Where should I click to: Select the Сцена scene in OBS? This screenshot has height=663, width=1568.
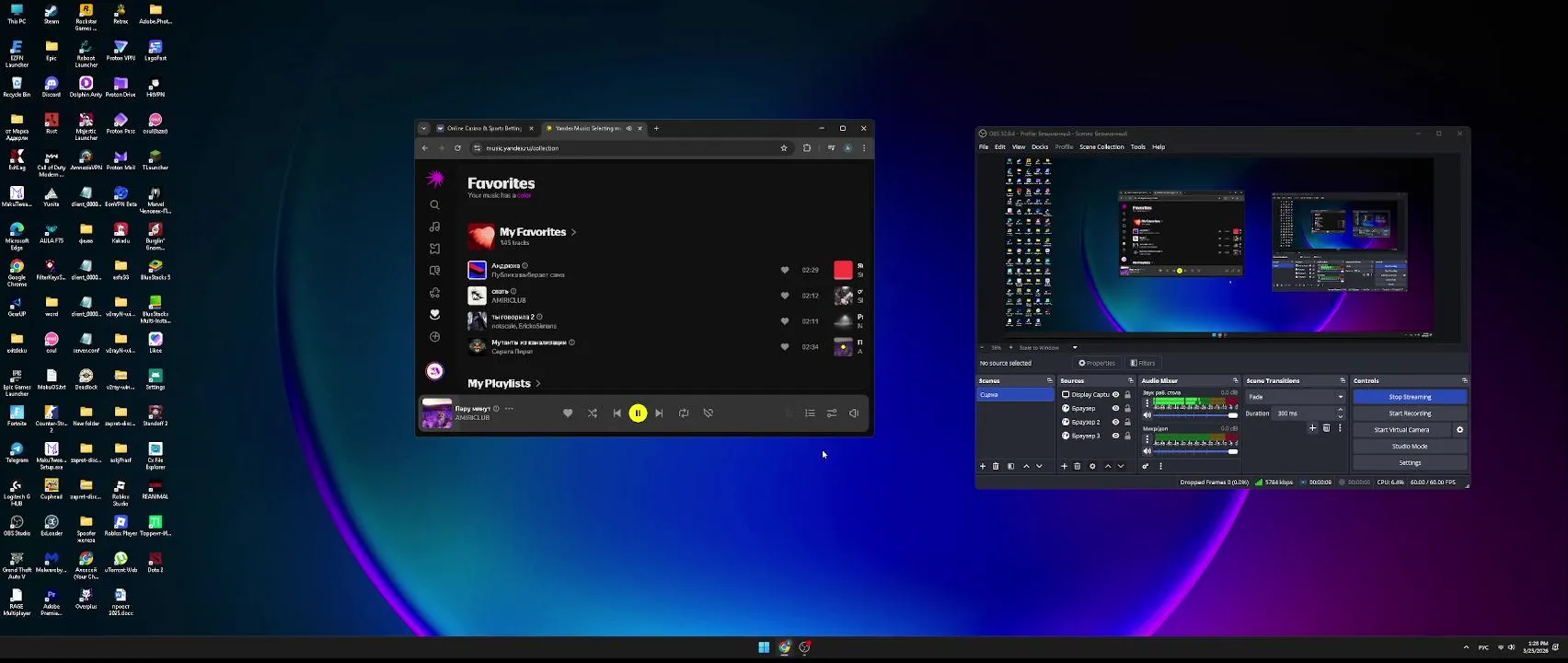click(x=1015, y=395)
